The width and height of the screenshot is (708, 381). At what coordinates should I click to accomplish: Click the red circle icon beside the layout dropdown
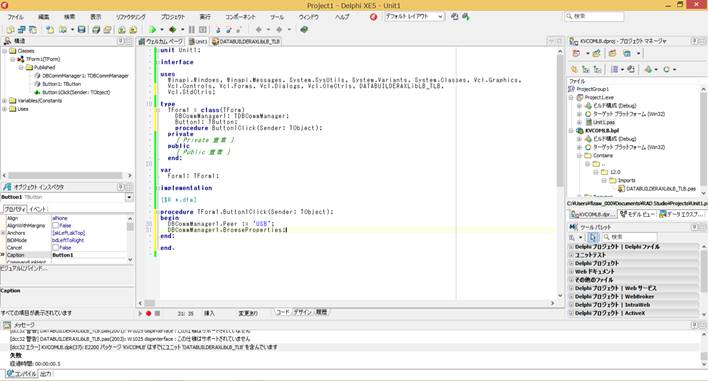(x=373, y=17)
